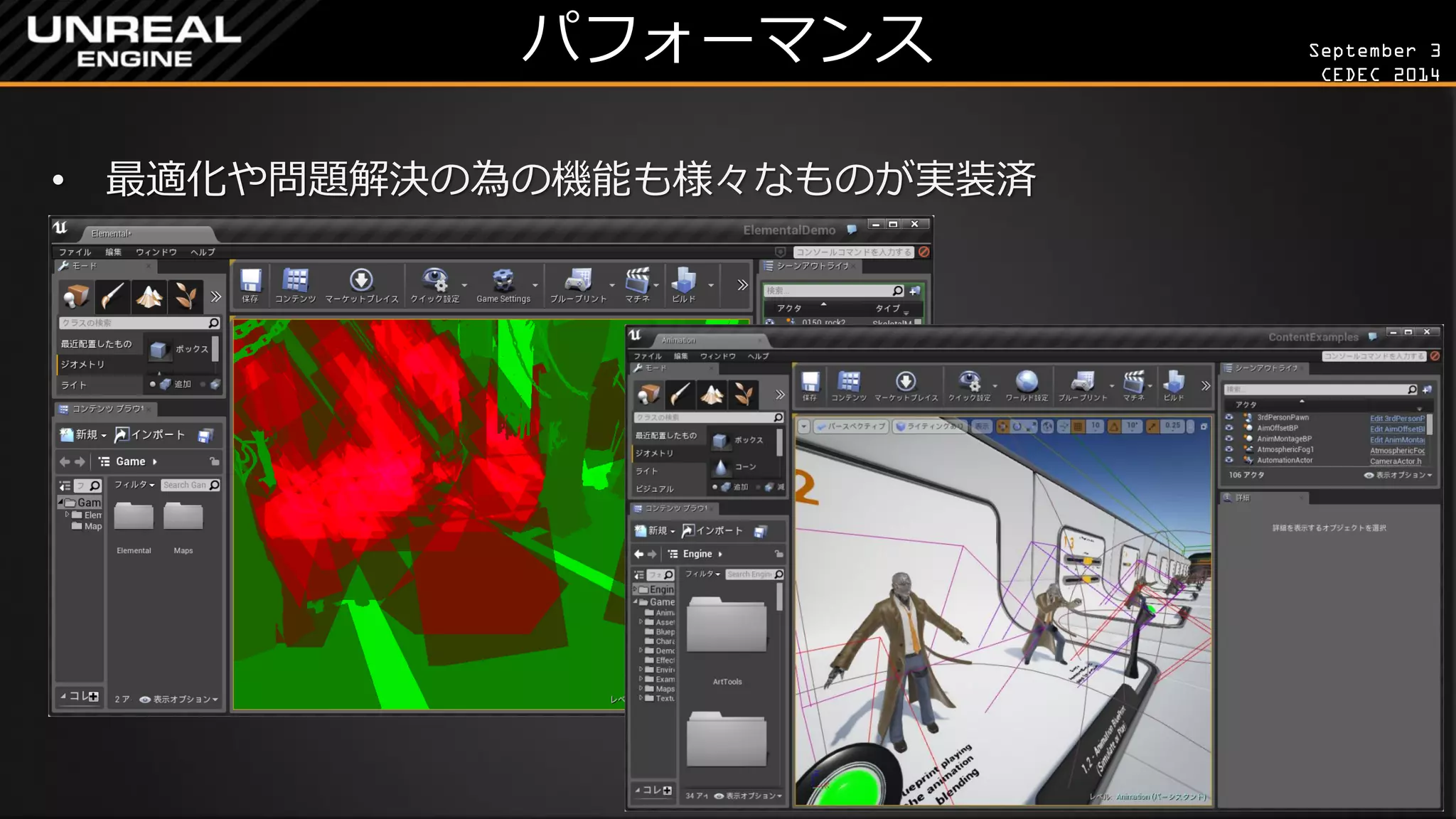The height and width of the screenshot is (819, 1456).
Task: Click console command field in ContentExamples
Action: (1374, 356)
